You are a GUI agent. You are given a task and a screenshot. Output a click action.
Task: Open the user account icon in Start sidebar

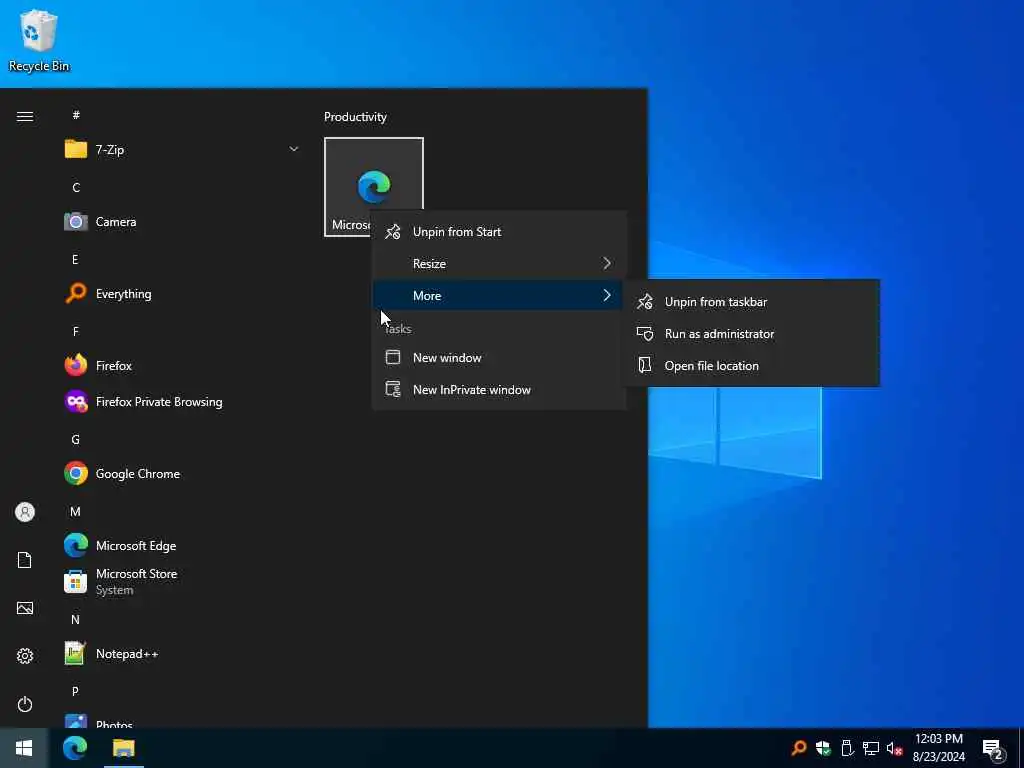click(x=25, y=512)
